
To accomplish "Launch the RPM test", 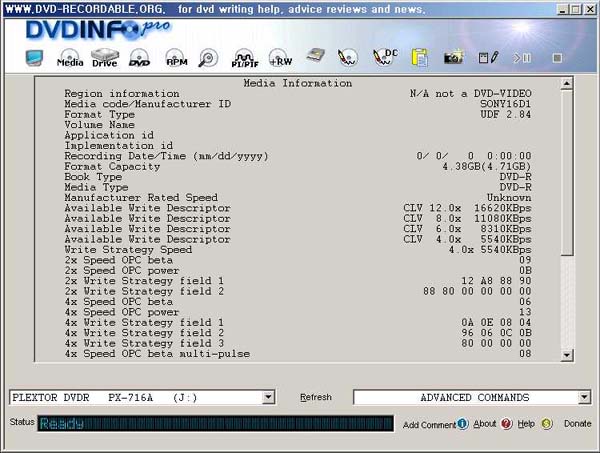I will coord(176,58).
